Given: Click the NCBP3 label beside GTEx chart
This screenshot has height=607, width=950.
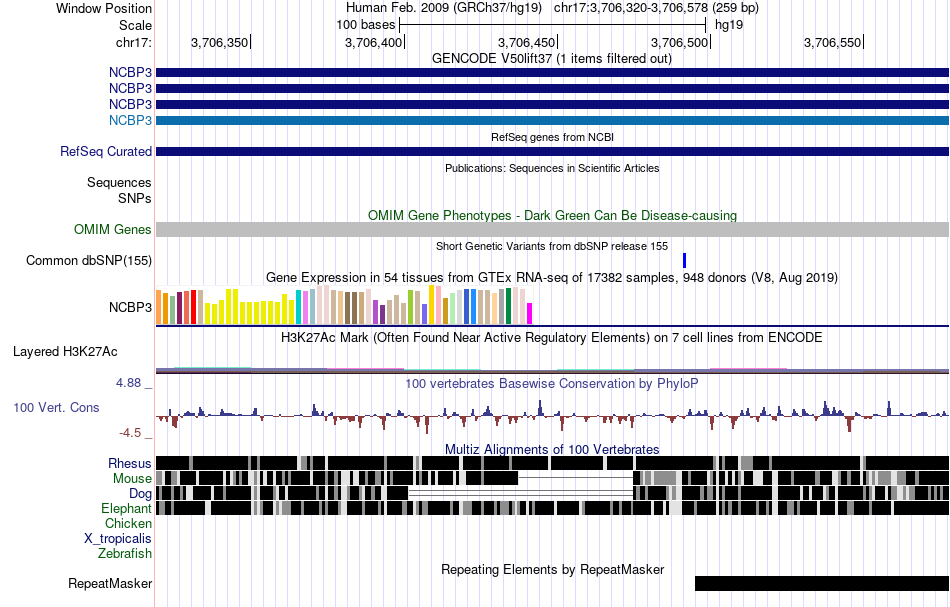Looking at the screenshot, I should point(130,308).
